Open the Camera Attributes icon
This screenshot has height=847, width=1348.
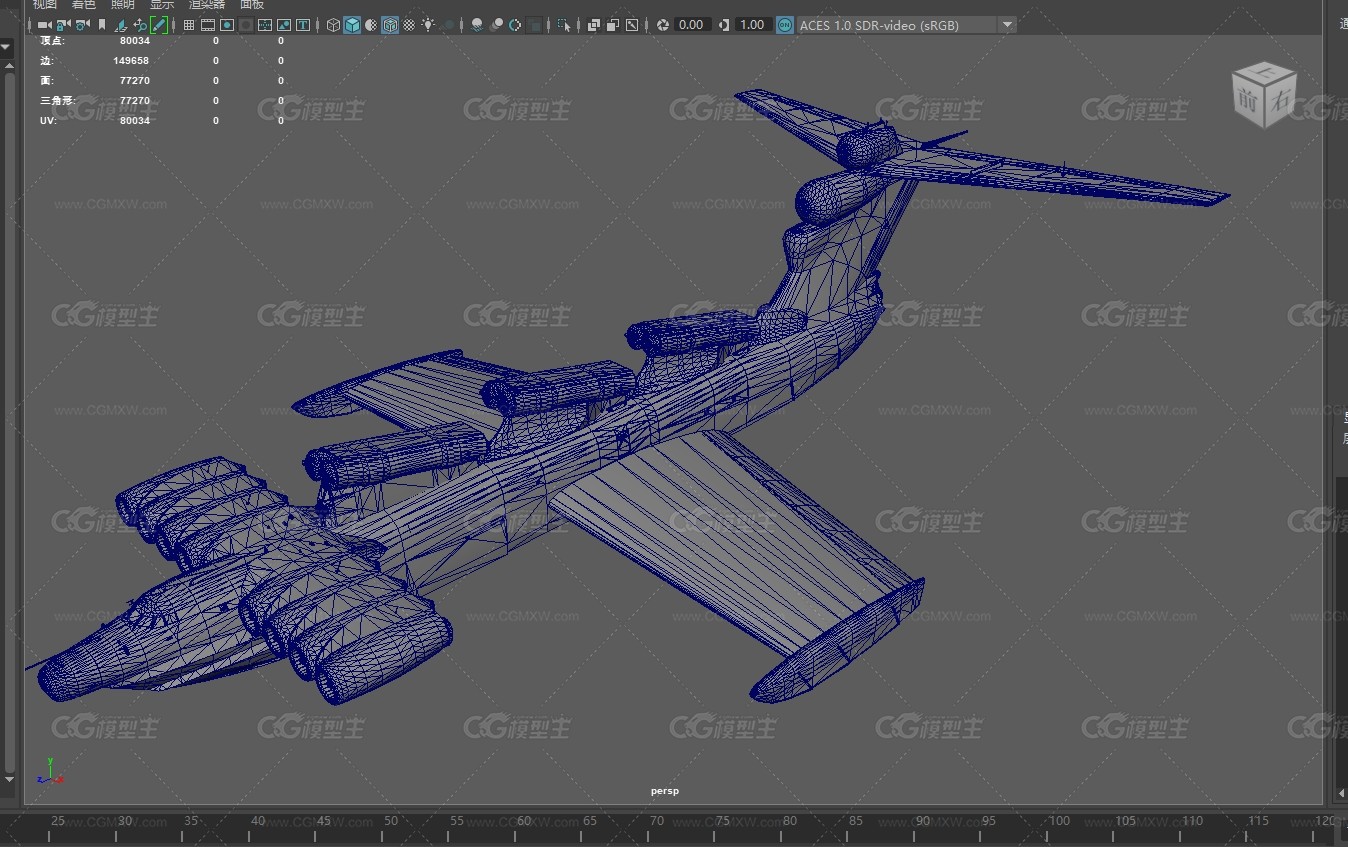82,25
